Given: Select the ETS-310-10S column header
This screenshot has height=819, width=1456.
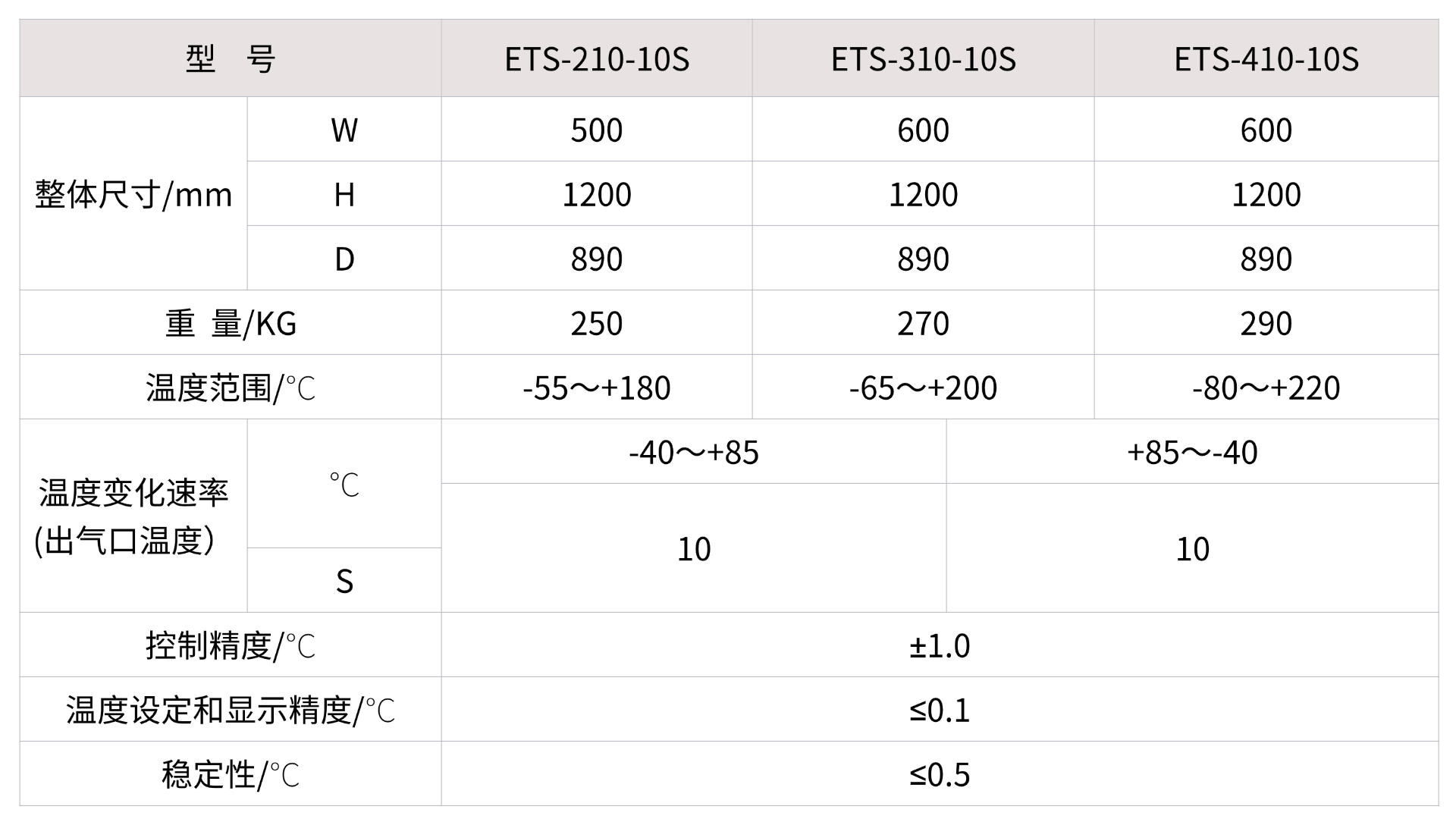Looking at the screenshot, I should [x=923, y=59].
